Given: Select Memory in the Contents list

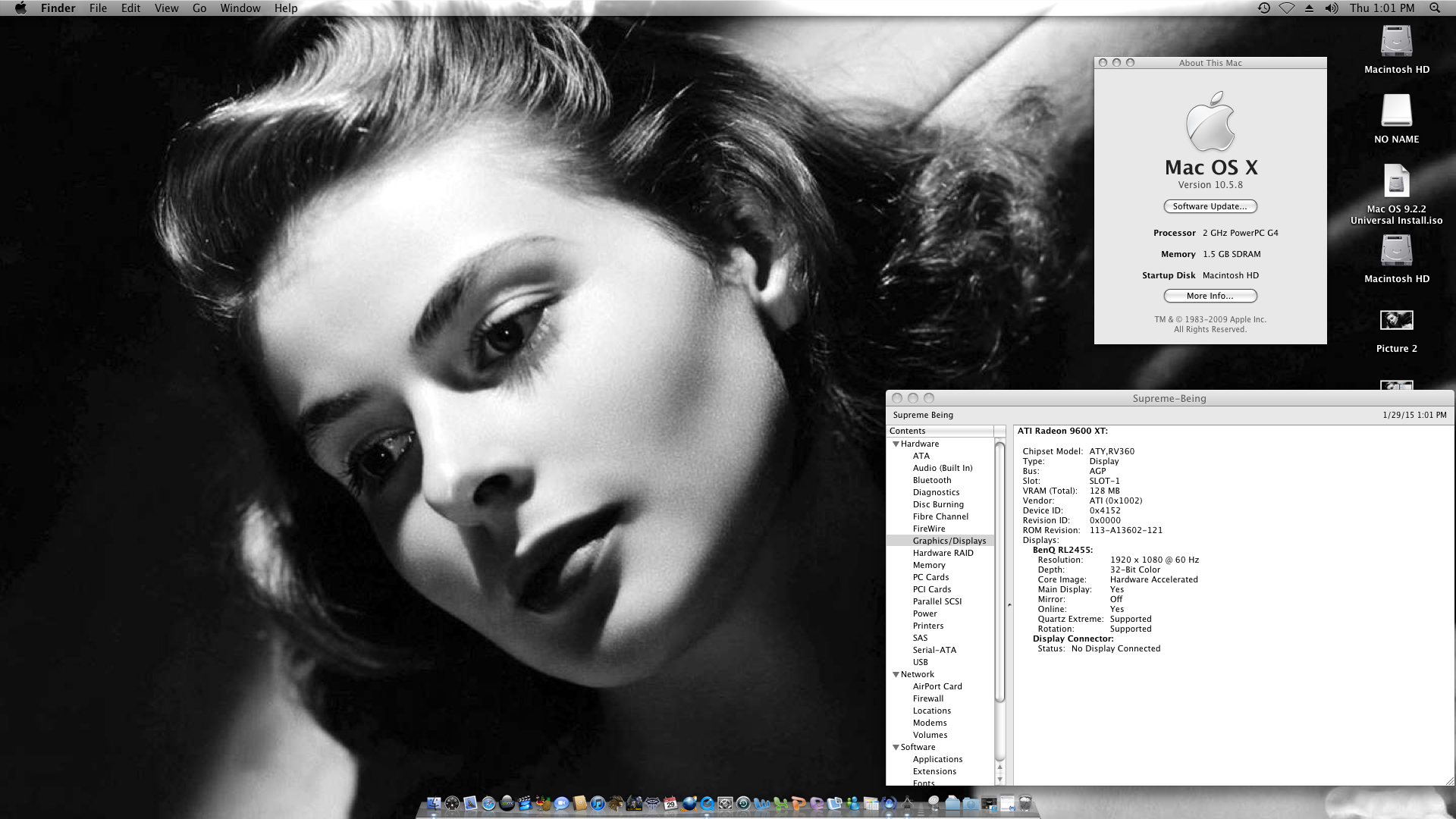Looking at the screenshot, I should (928, 565).
